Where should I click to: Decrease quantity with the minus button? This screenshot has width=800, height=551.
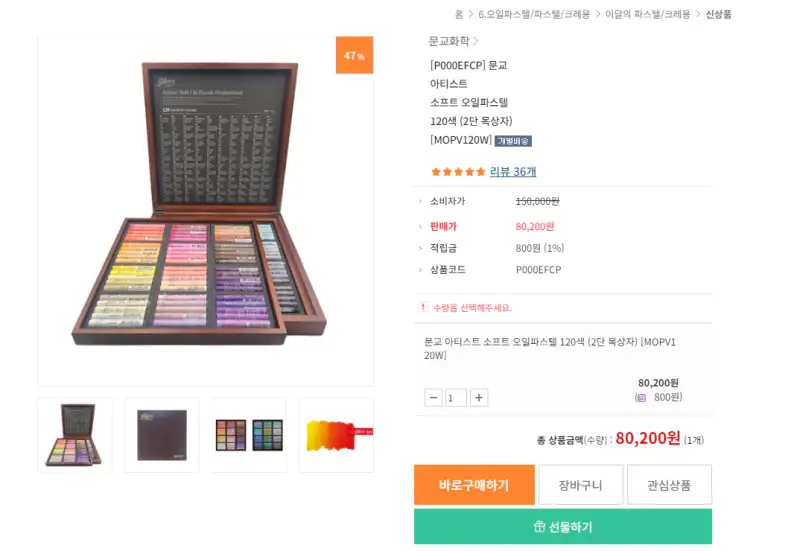(433, 398)
